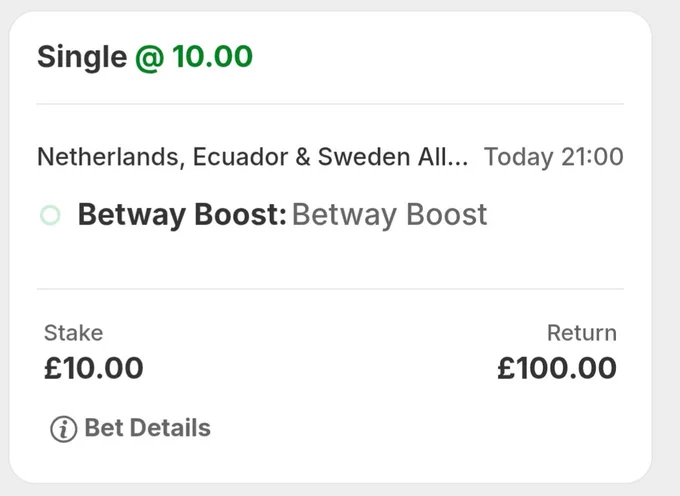The image size is (680, 496).
Task: Select the bold Betway Boost: market label
Action: 182,215
